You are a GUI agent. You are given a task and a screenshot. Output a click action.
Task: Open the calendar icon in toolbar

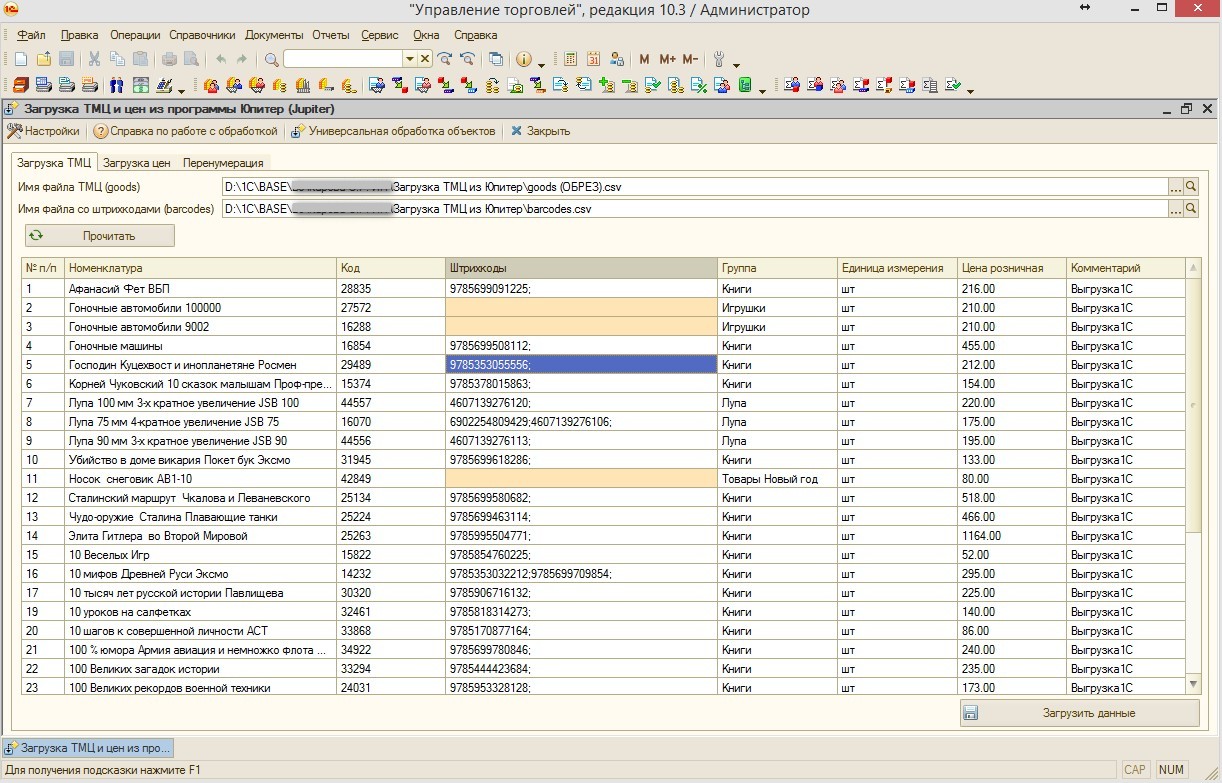594,60
